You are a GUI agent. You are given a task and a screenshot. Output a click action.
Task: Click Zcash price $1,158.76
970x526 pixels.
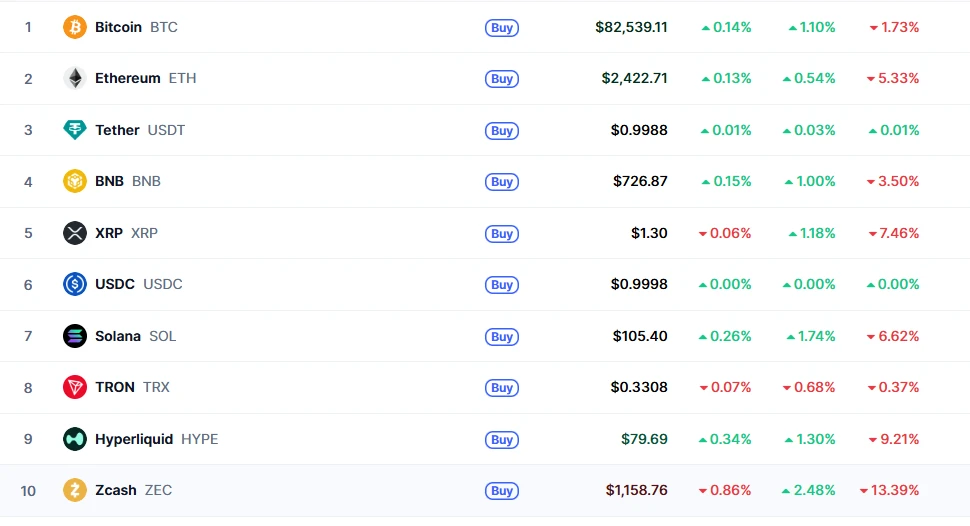637,490
